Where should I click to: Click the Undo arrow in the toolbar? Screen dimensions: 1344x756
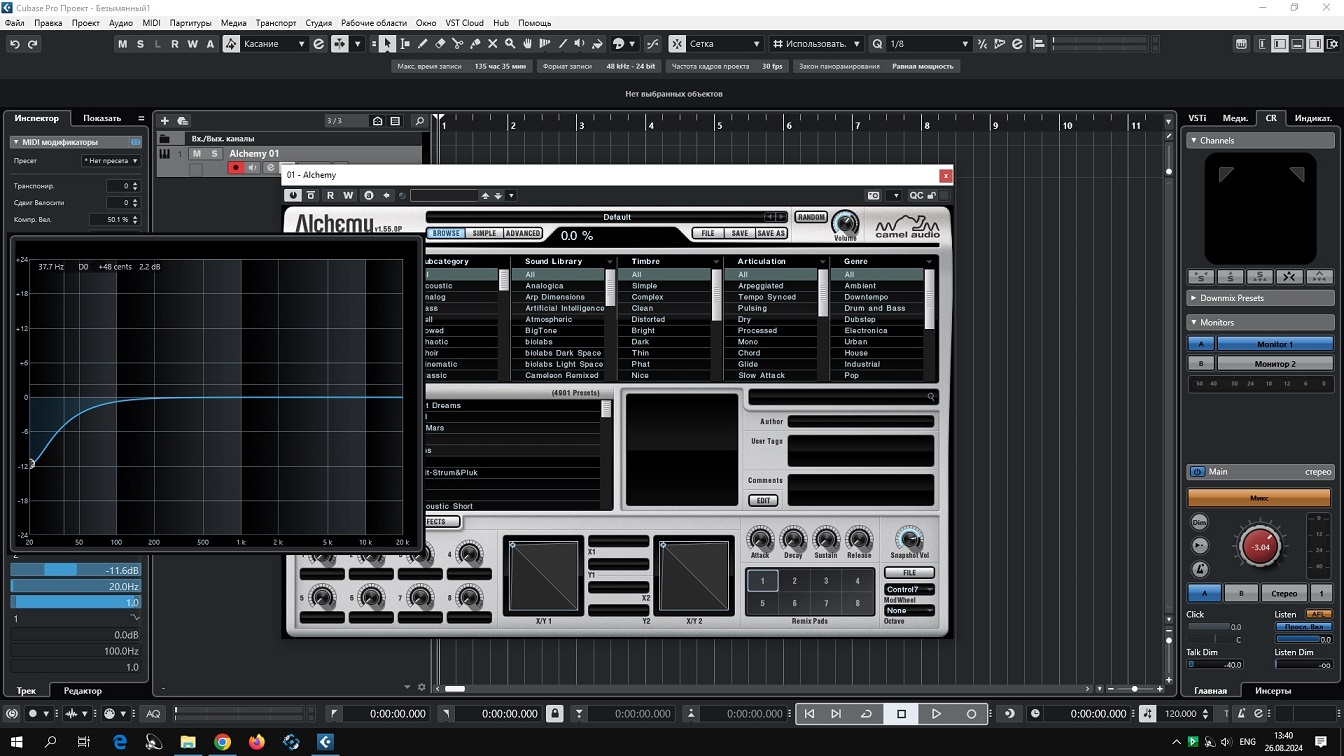[x=15, y=44]
